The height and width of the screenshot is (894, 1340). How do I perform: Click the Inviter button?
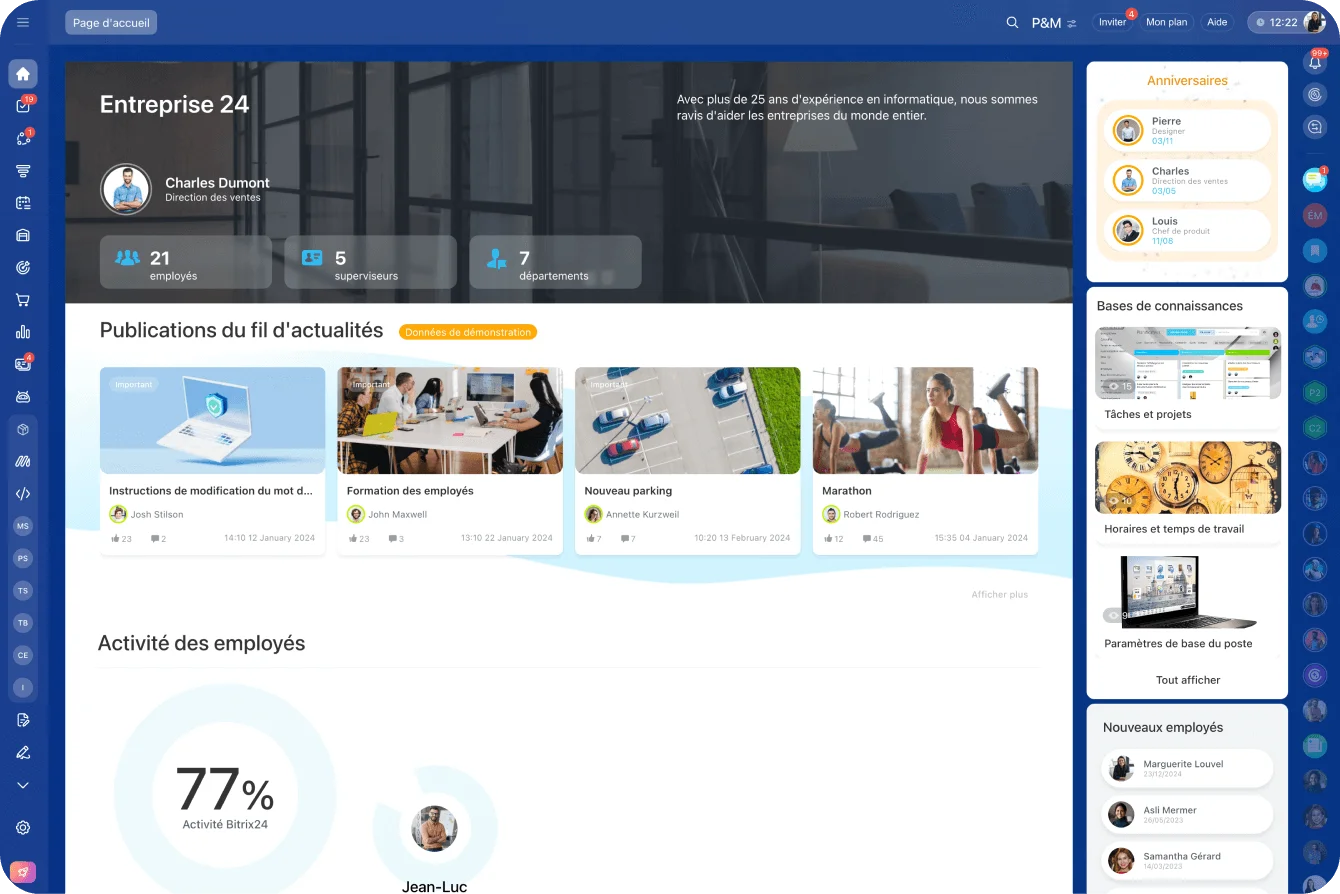pos(1112,22)
